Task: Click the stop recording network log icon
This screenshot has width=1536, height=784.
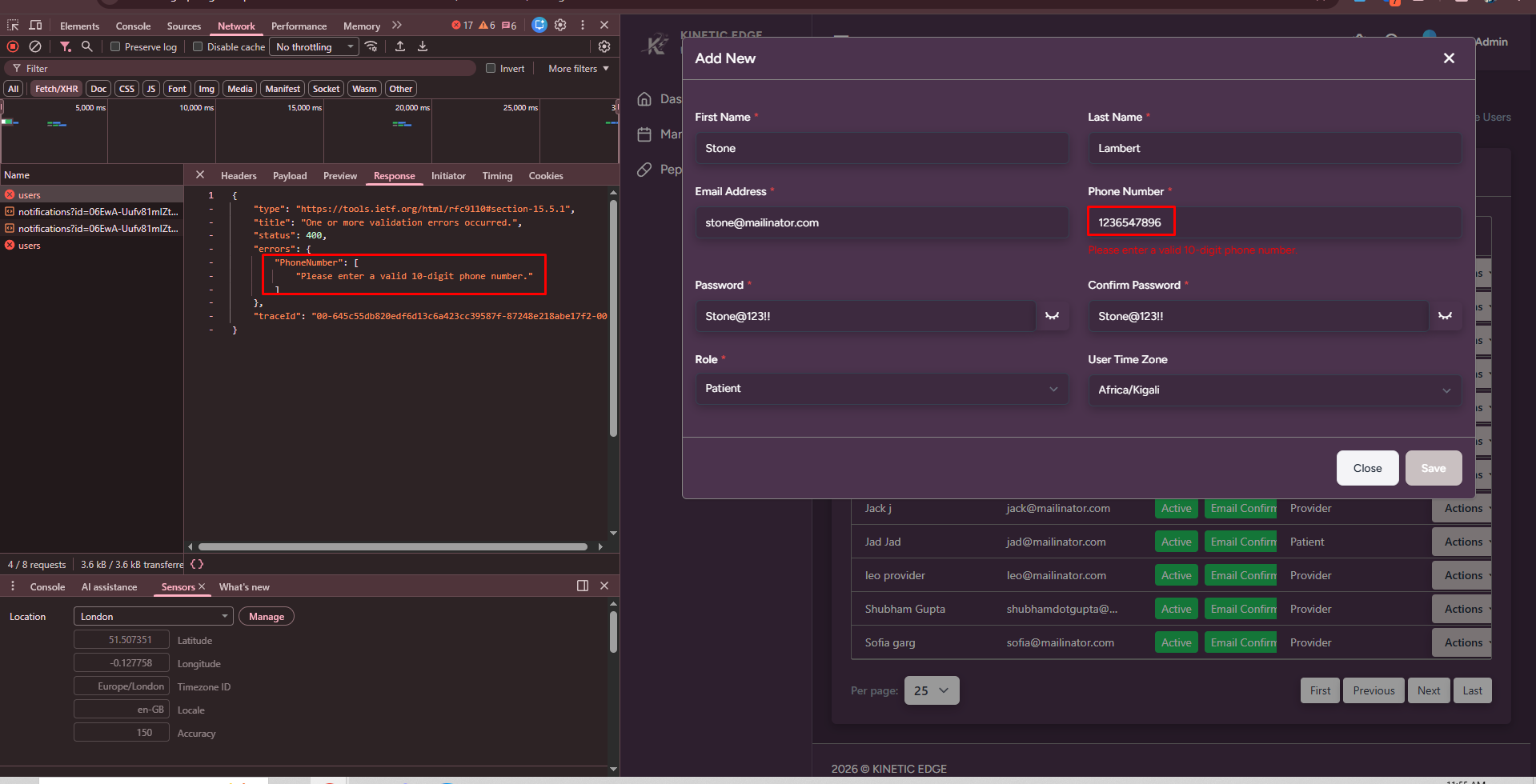Action: pyautogui.click(x=13, y=46)
